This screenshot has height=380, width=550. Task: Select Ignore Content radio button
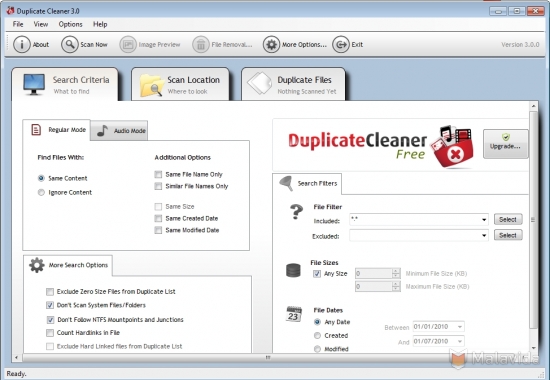(41, 192)
